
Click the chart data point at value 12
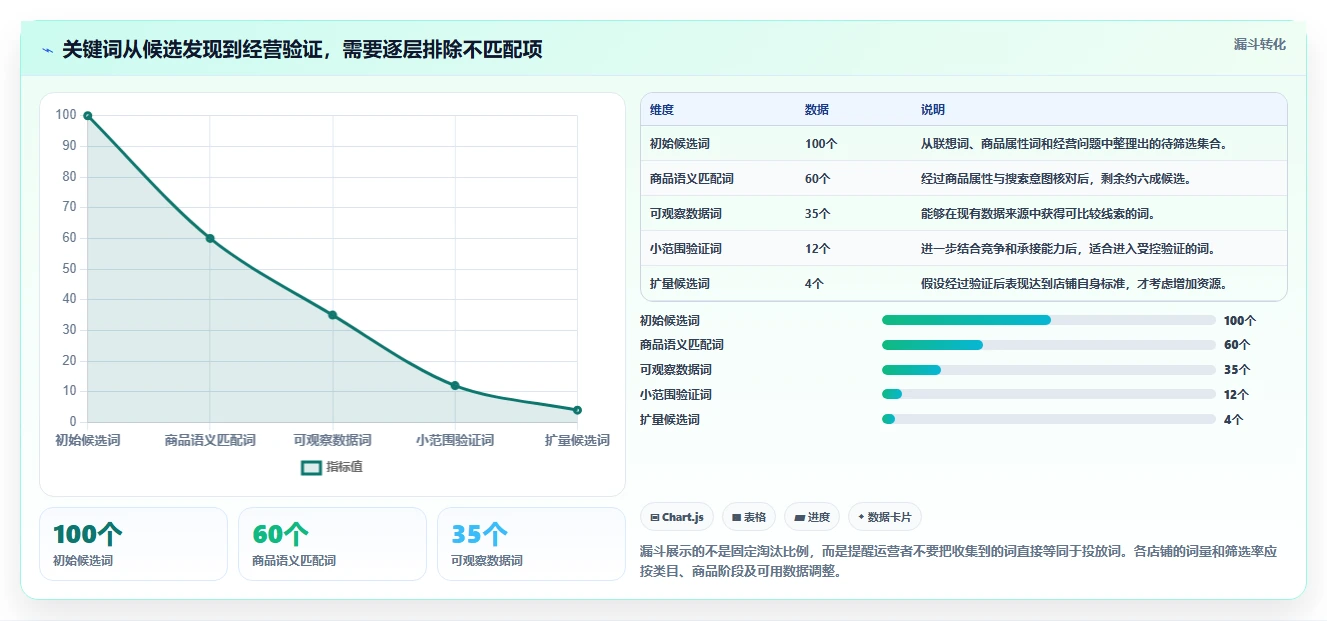[455, 385]
